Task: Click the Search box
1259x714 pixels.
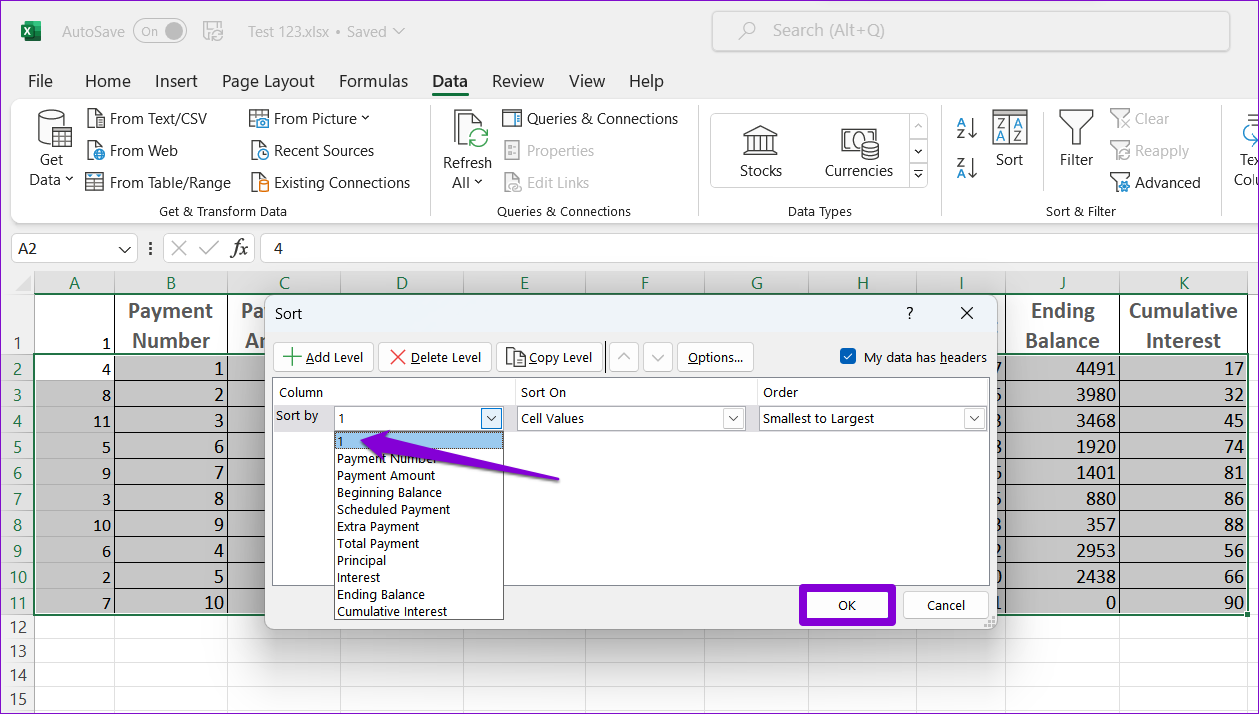Action: (970, 31)
